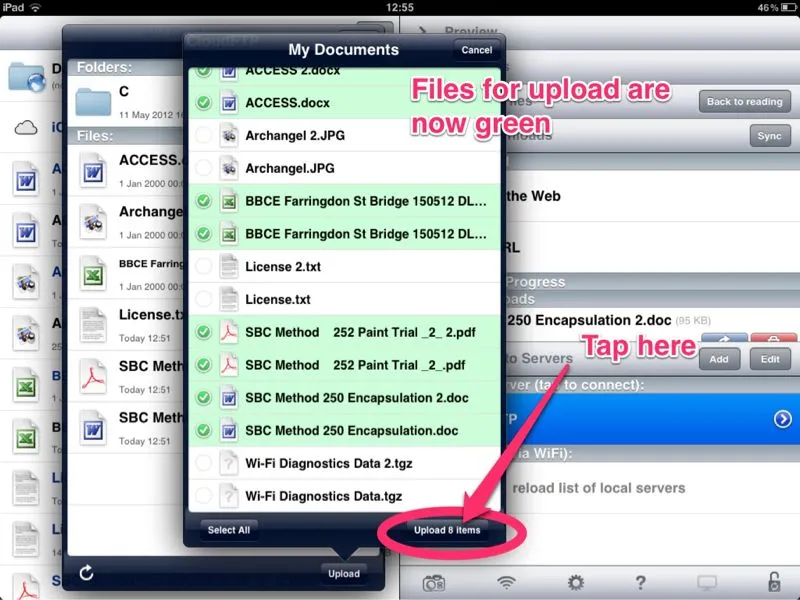Tap the Upload 8 items button

pos(447,530)
